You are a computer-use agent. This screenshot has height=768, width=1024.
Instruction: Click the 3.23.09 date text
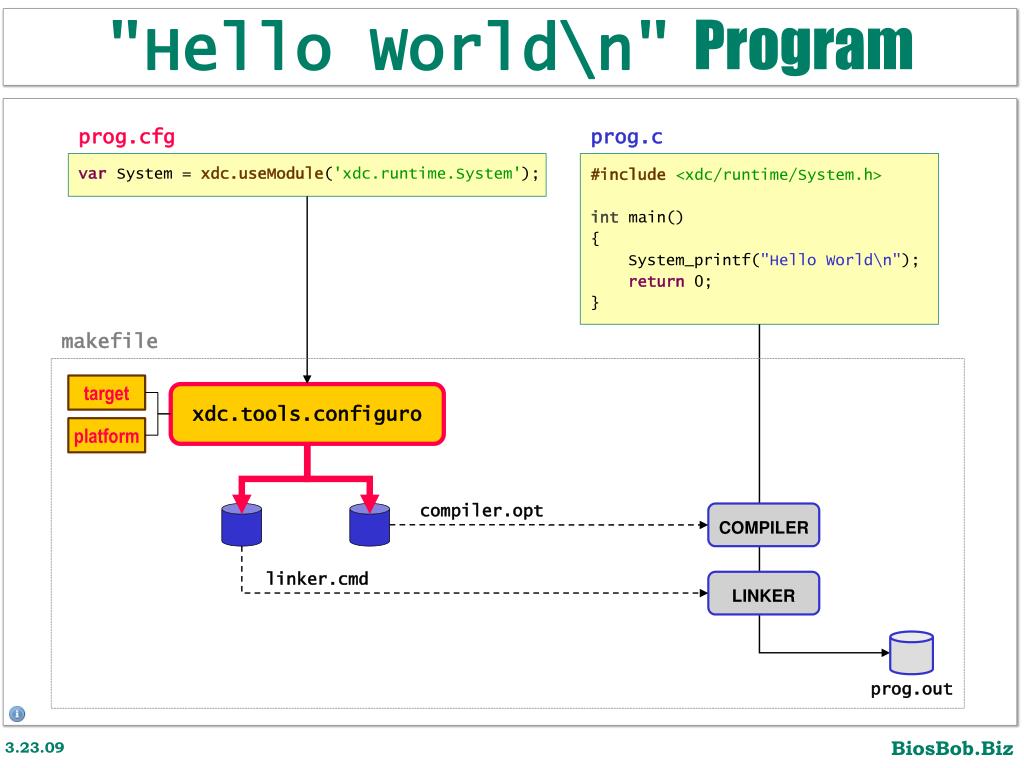[x=35, y=748]
